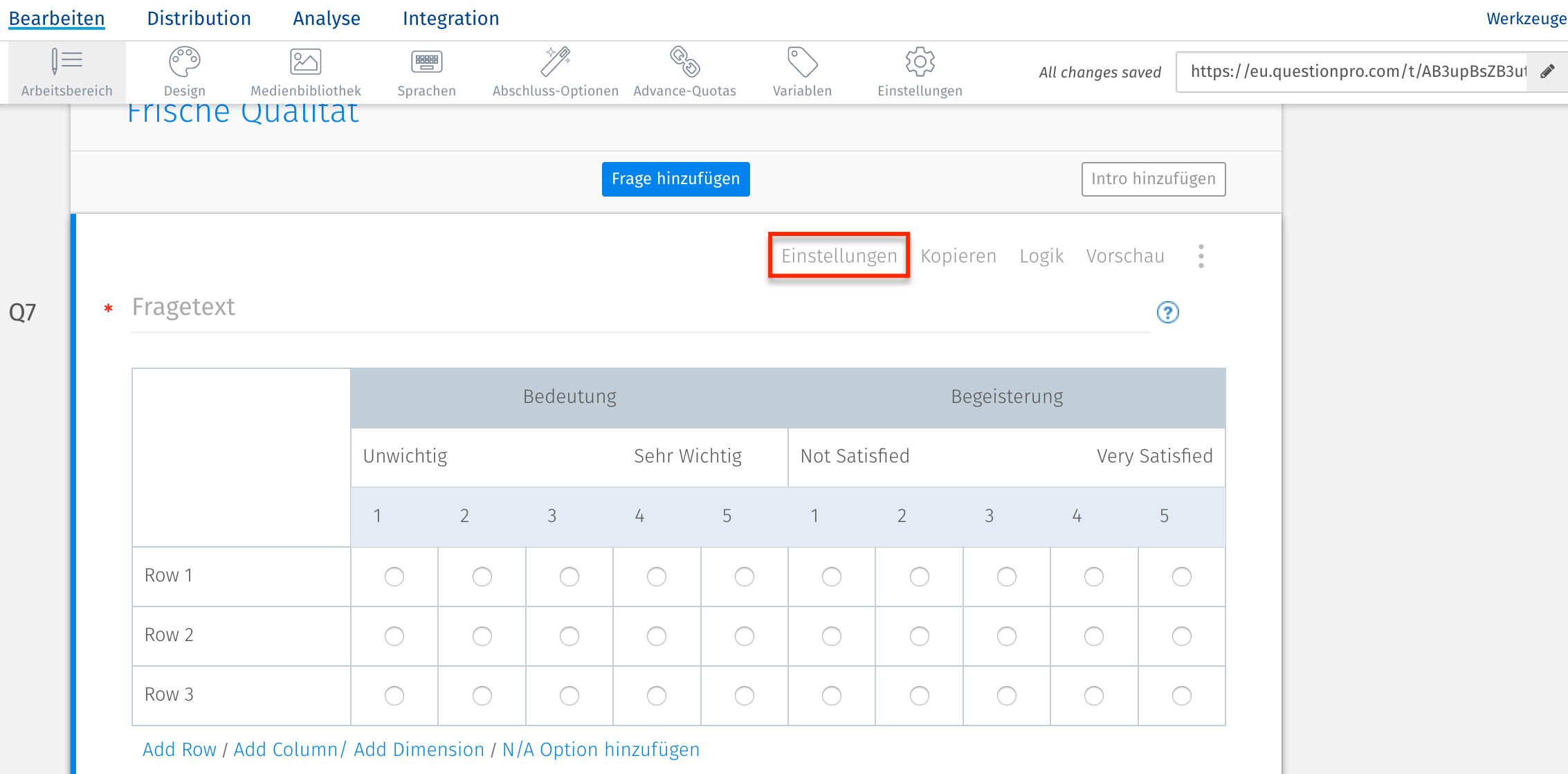1568x774 pixels.
Task: Select rating 5 under Begeisterung for Row 2
Action: [x=1182, y=636]
